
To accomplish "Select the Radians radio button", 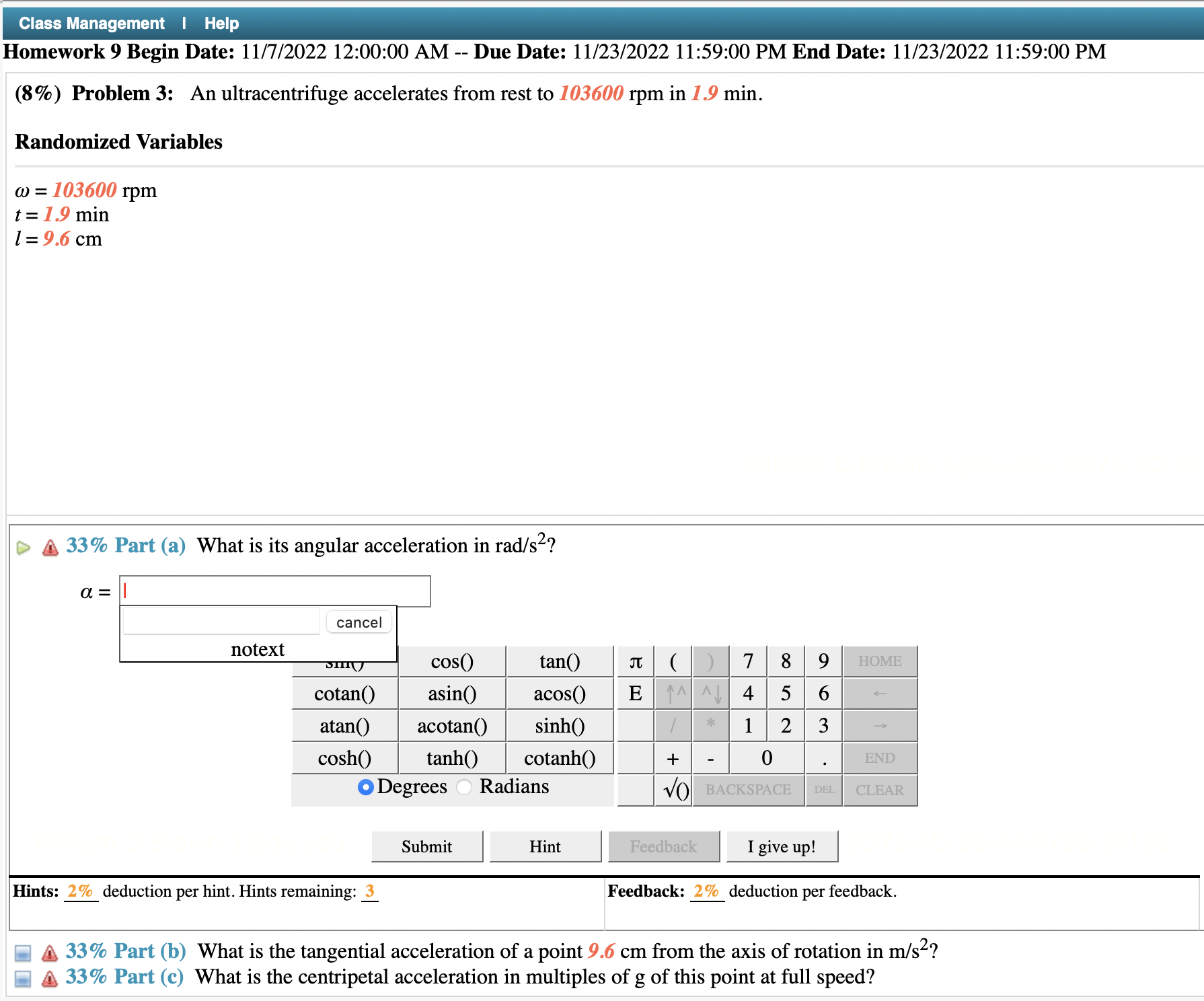I will [x=463, y=787].
